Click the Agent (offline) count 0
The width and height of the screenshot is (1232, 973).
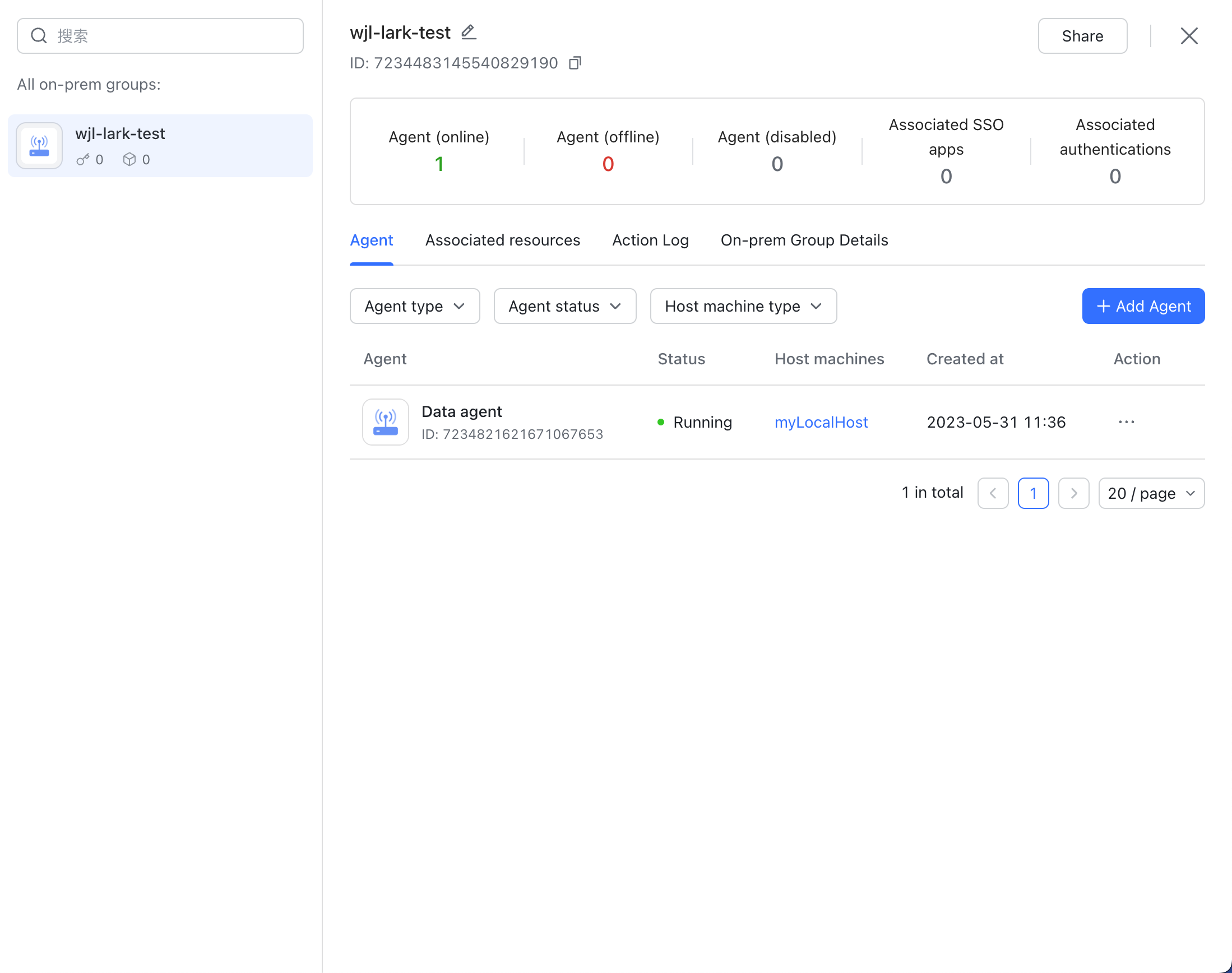[608, 164]
